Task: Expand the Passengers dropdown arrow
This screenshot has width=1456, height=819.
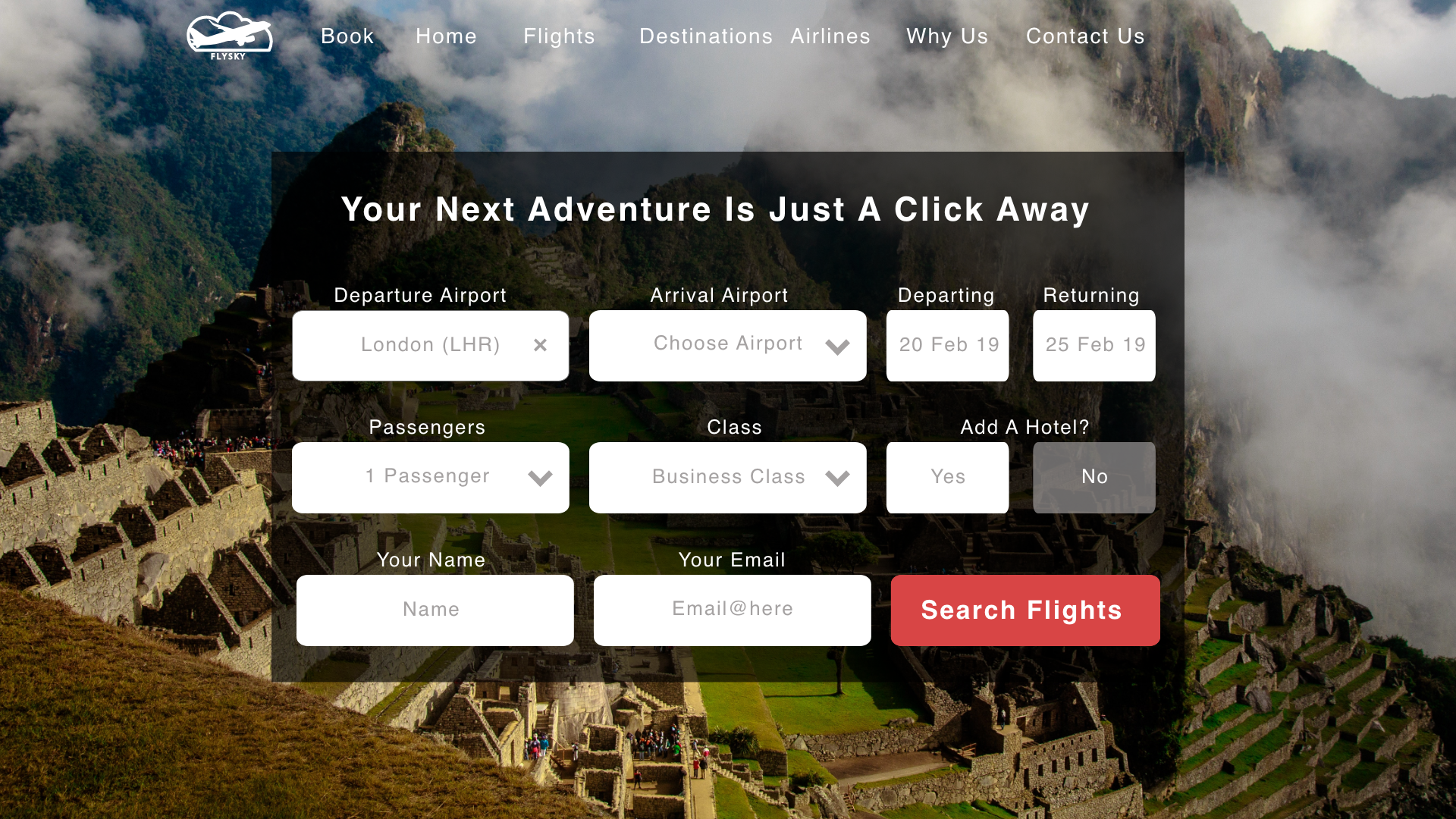Action: 540,479
